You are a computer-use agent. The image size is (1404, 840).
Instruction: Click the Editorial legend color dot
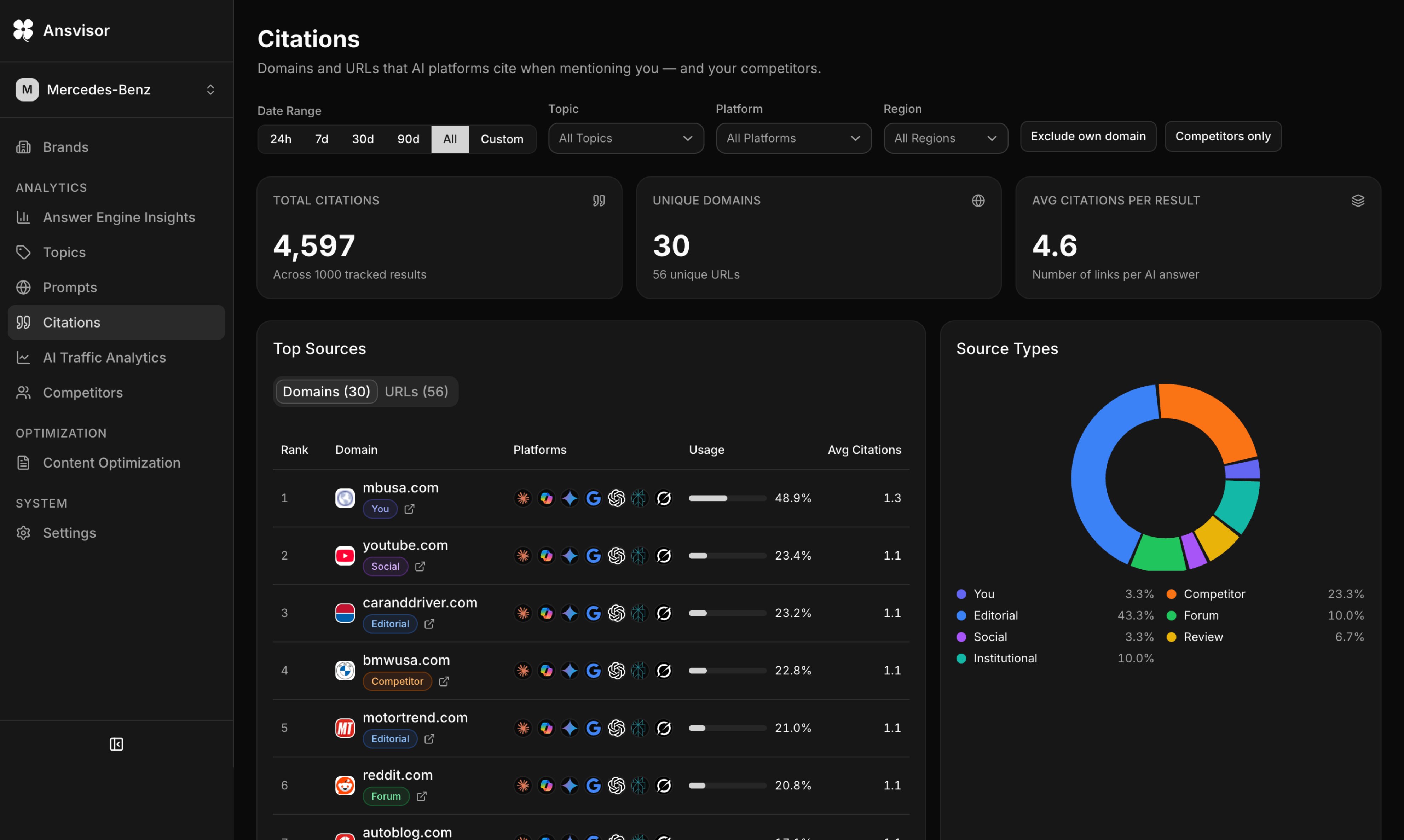[x=961, y=616]
